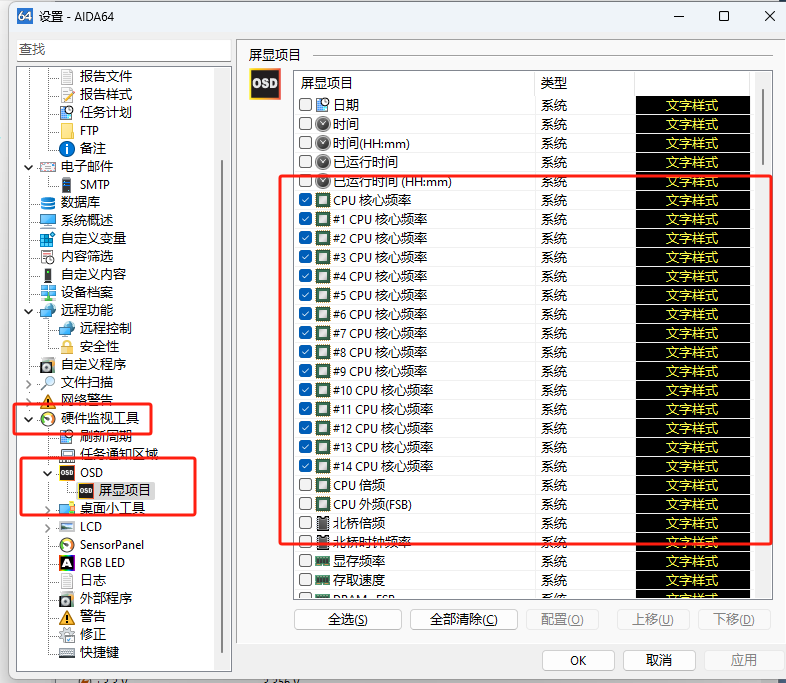Select the OSD tree node icon
The width and height of the screenshot is (786, 683).
point(67,473)
